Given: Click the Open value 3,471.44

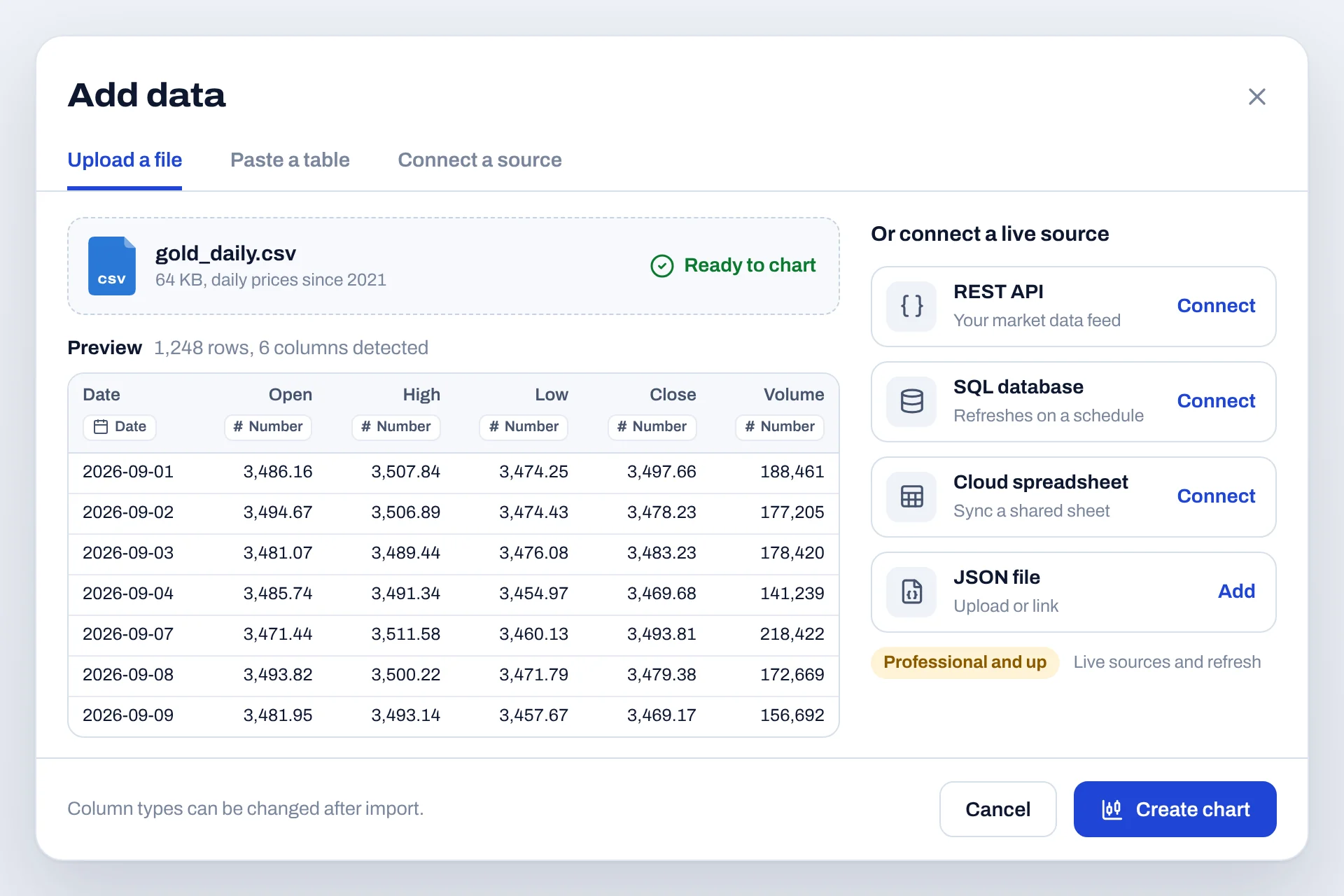Looking at the screenshot, I should (278, 634).
